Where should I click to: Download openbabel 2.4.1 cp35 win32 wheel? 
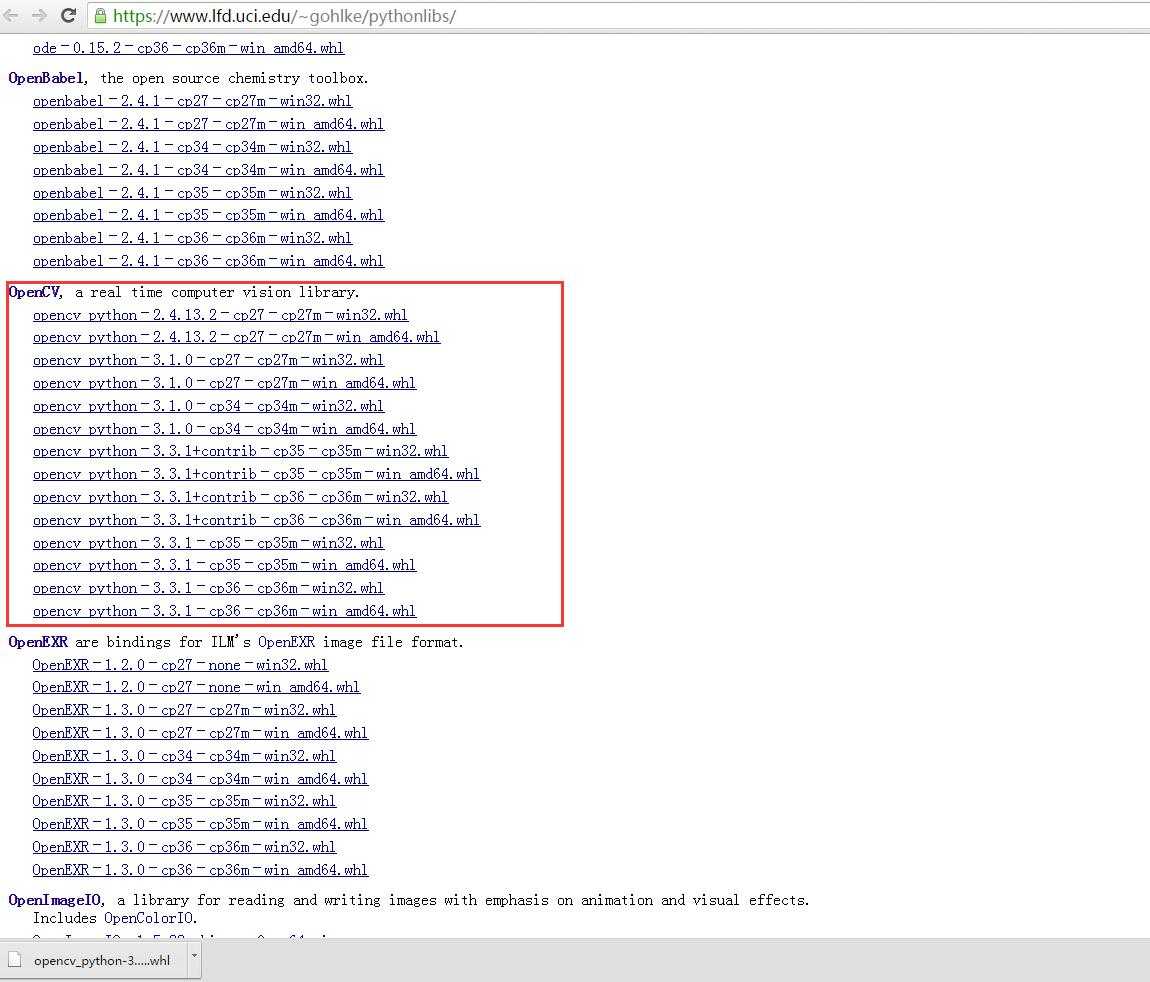point(192,193)
